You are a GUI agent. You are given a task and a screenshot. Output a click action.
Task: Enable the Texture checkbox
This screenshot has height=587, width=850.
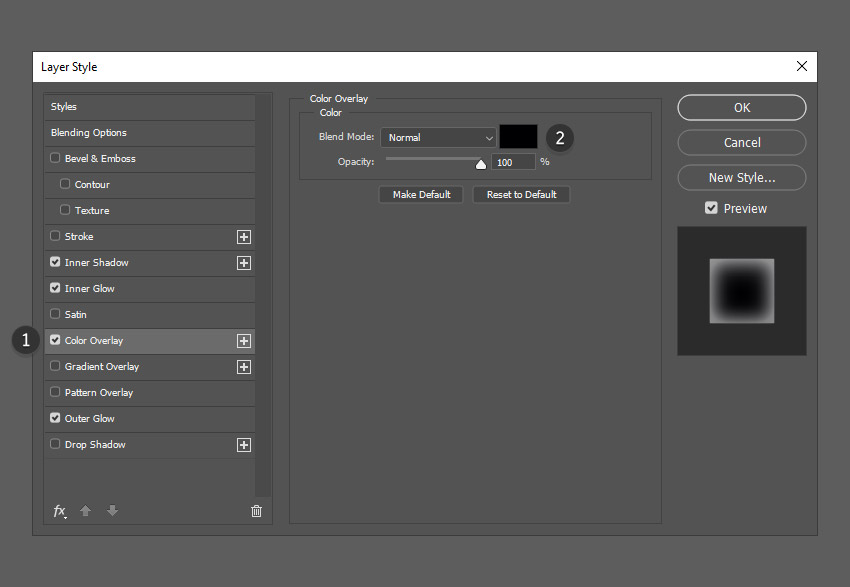[65, 210]
